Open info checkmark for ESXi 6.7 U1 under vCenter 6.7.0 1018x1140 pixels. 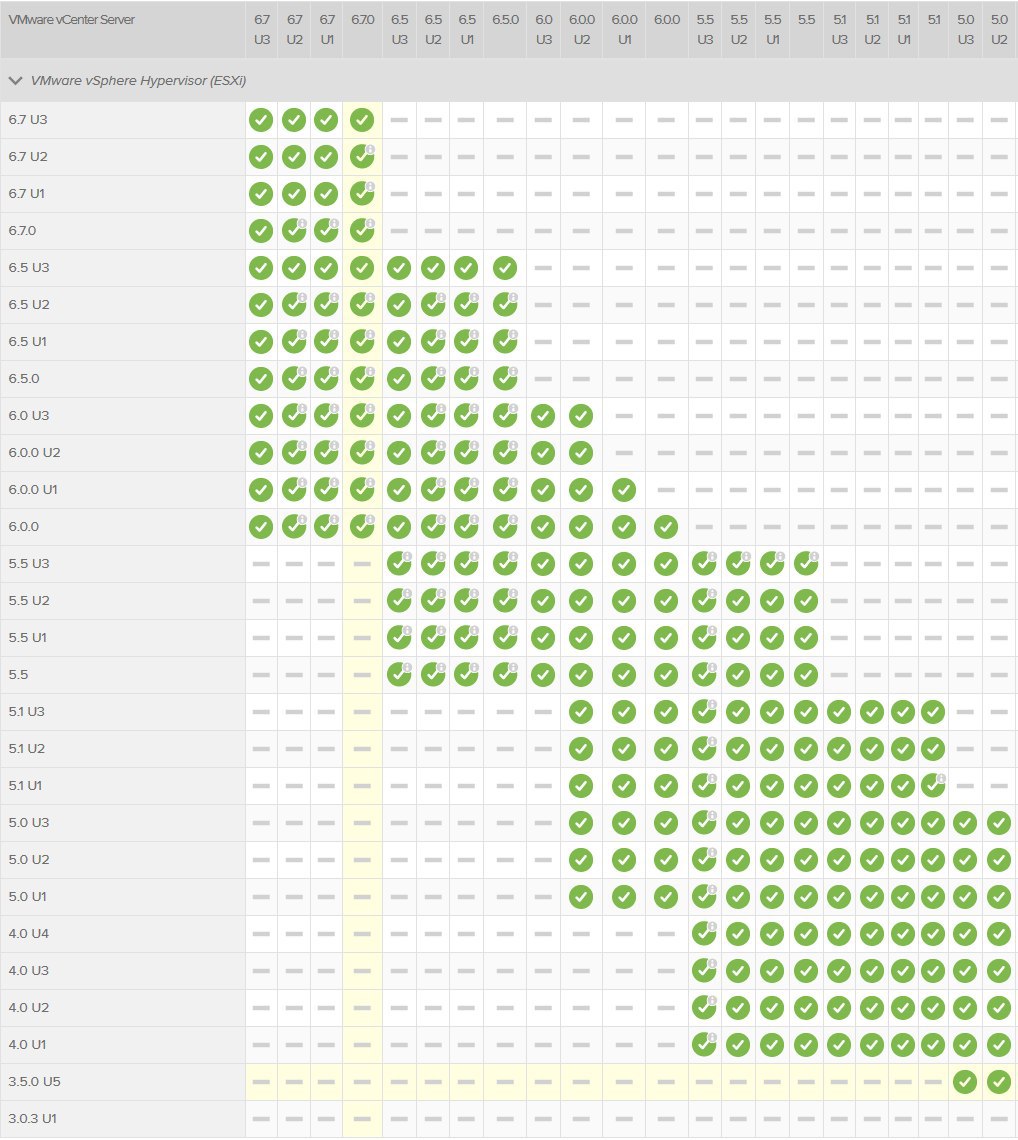pyautogui.click(x=362, y=193)
